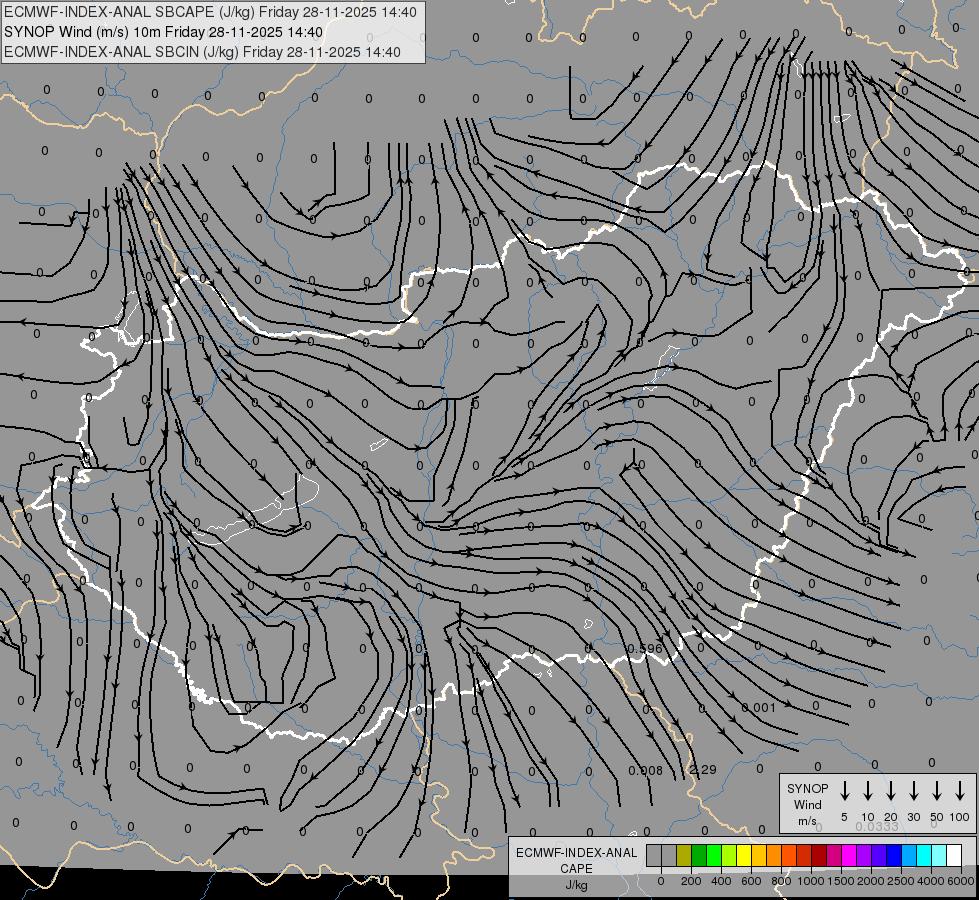Click the '2500' tick on the CAPE scale

pyautogui.click(x=901, y=881)
